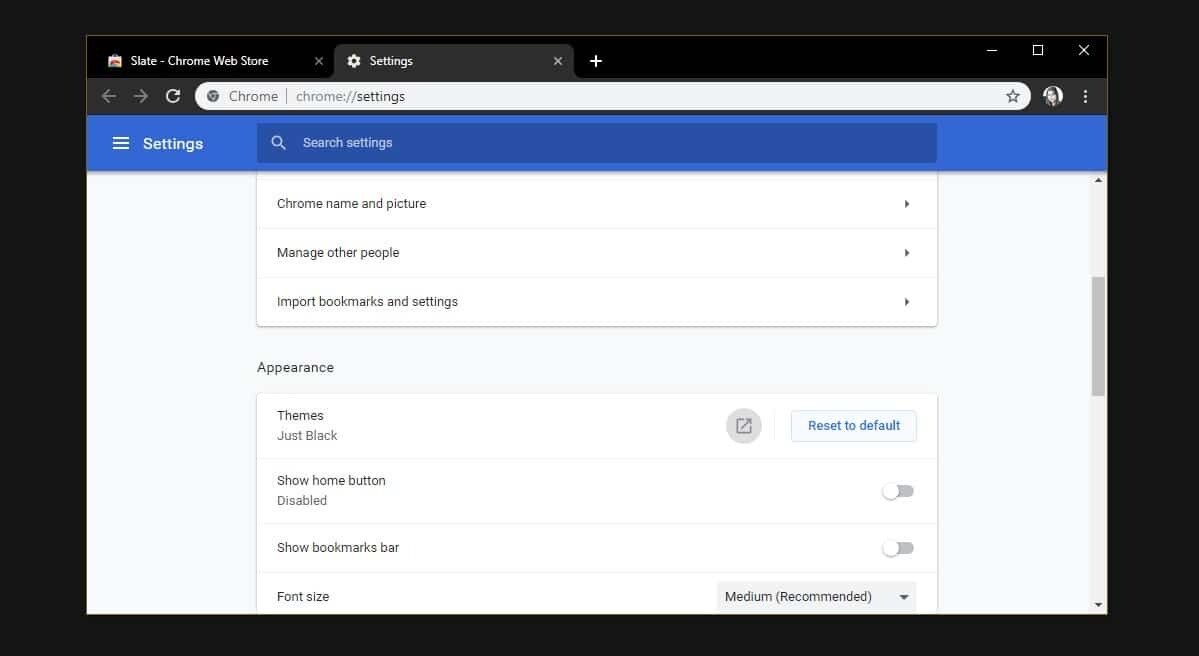Image resolution: width=1199 pixels, height=656 pixels.
Task: Close the Settings tab
Action: pos(558,61)
